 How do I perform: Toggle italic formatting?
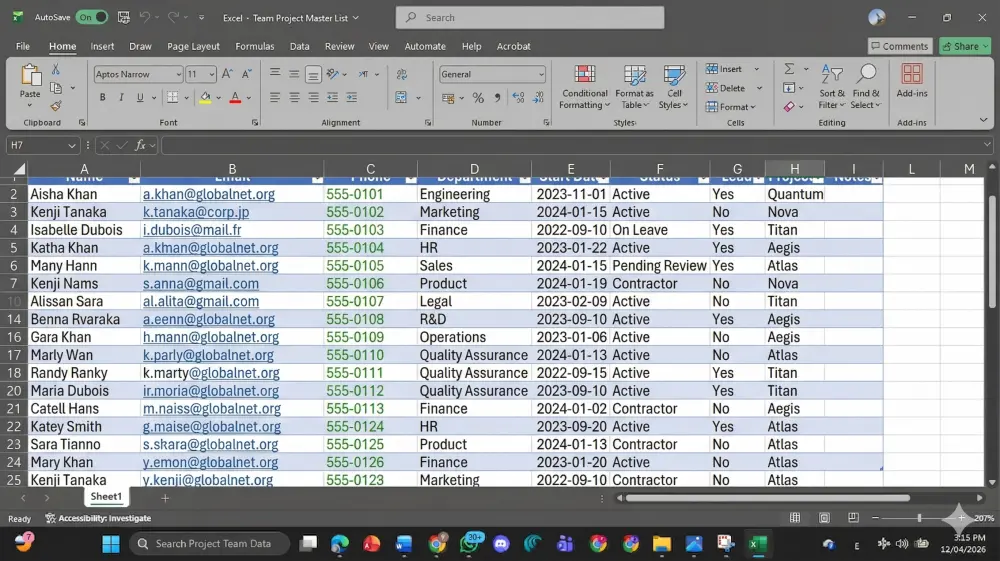pyautogui.click(x=121, y=98)
